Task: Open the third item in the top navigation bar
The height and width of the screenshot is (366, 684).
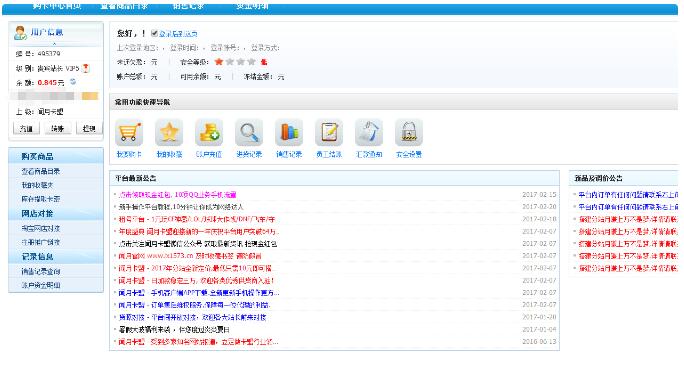Action: tap(189, 6)
